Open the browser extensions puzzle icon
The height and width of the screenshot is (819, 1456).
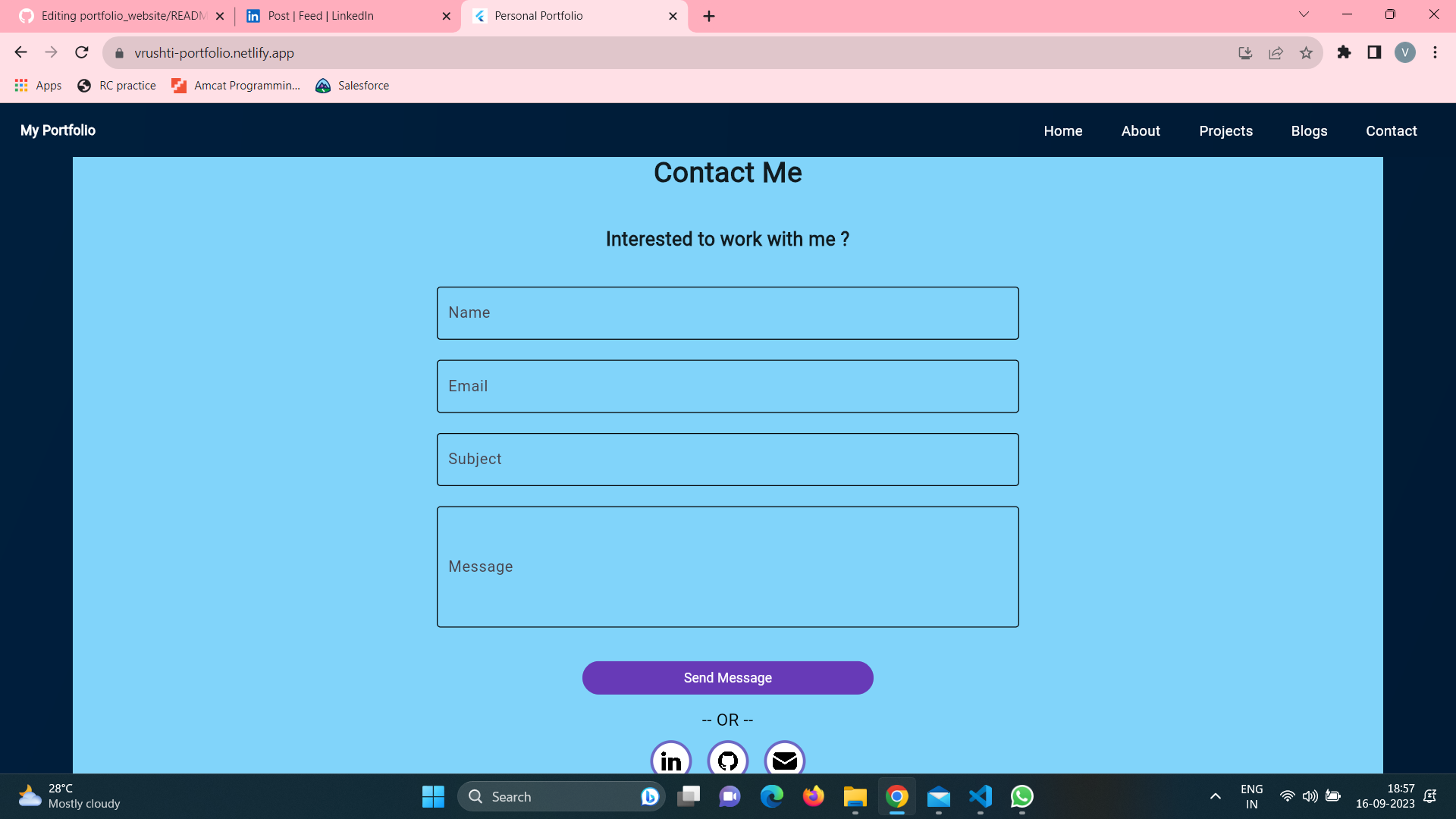pyautogui.click(x=1344, y=53)
